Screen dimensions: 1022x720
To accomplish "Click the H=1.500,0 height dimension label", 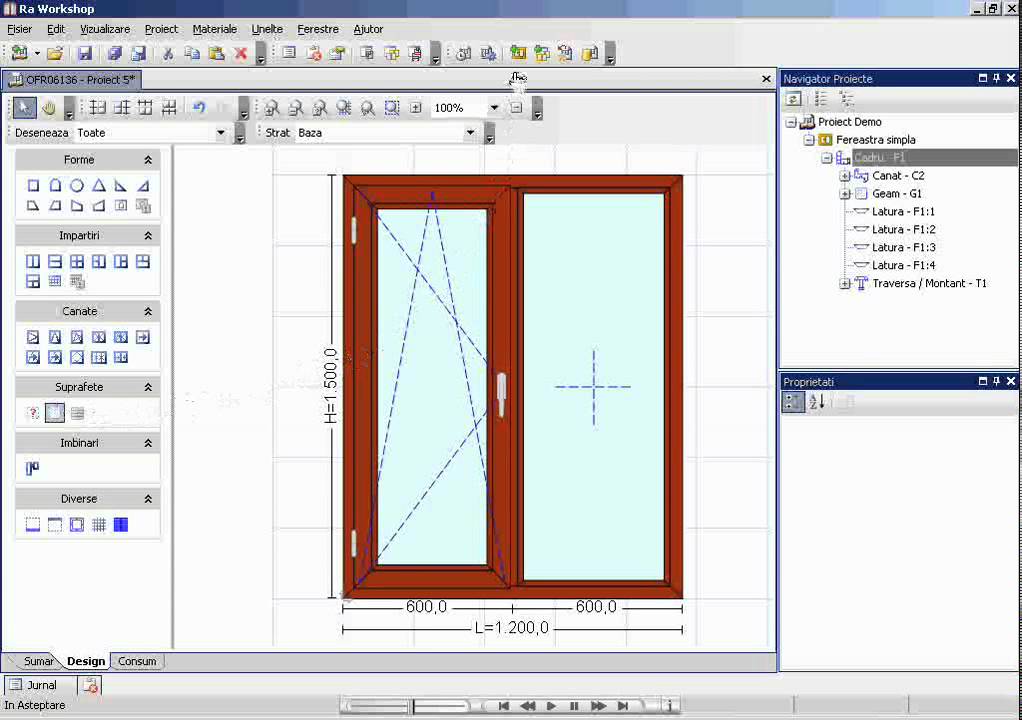I will tap(331, 386).
